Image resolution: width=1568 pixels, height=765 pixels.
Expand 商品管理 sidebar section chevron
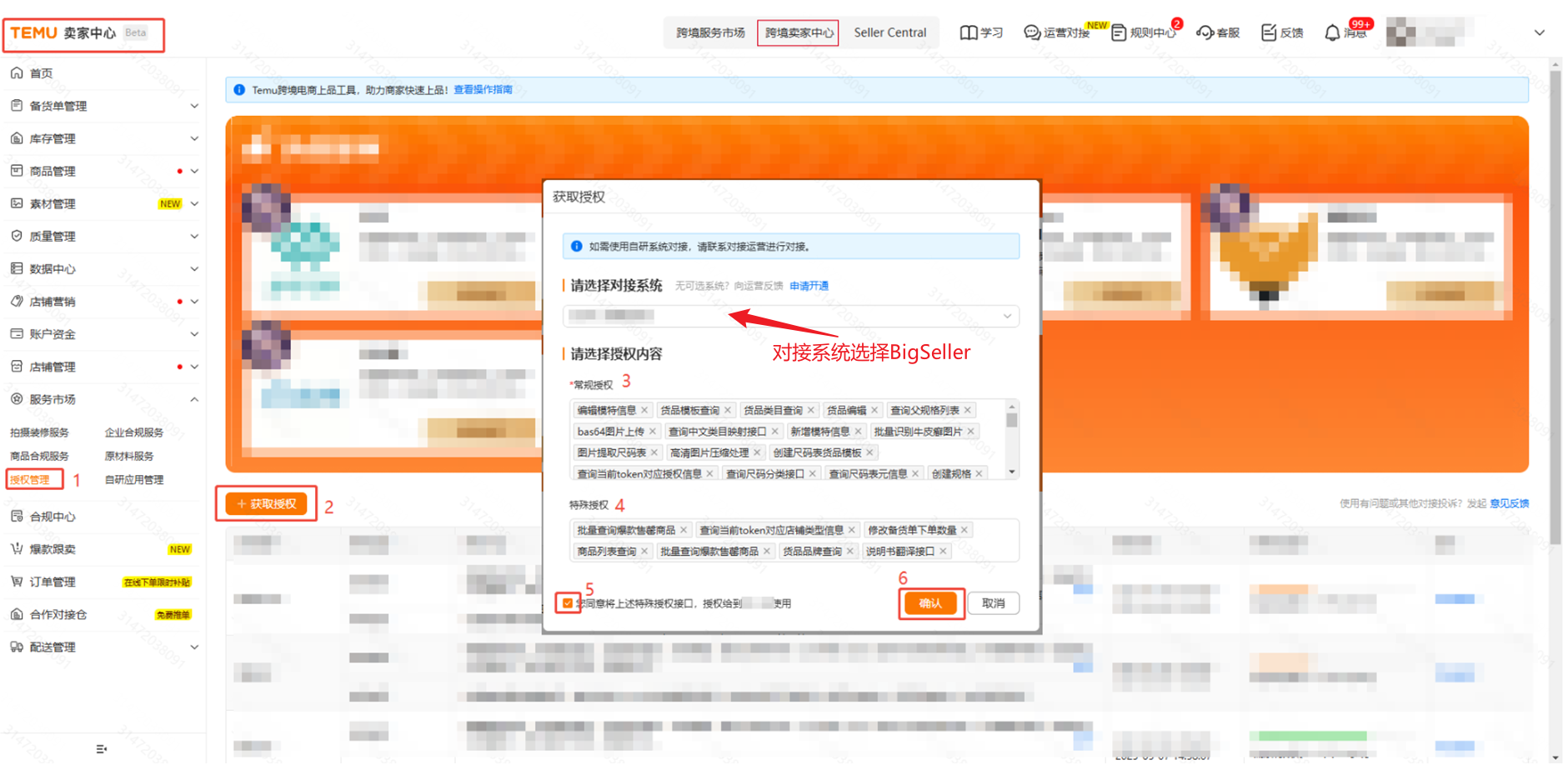194,171
